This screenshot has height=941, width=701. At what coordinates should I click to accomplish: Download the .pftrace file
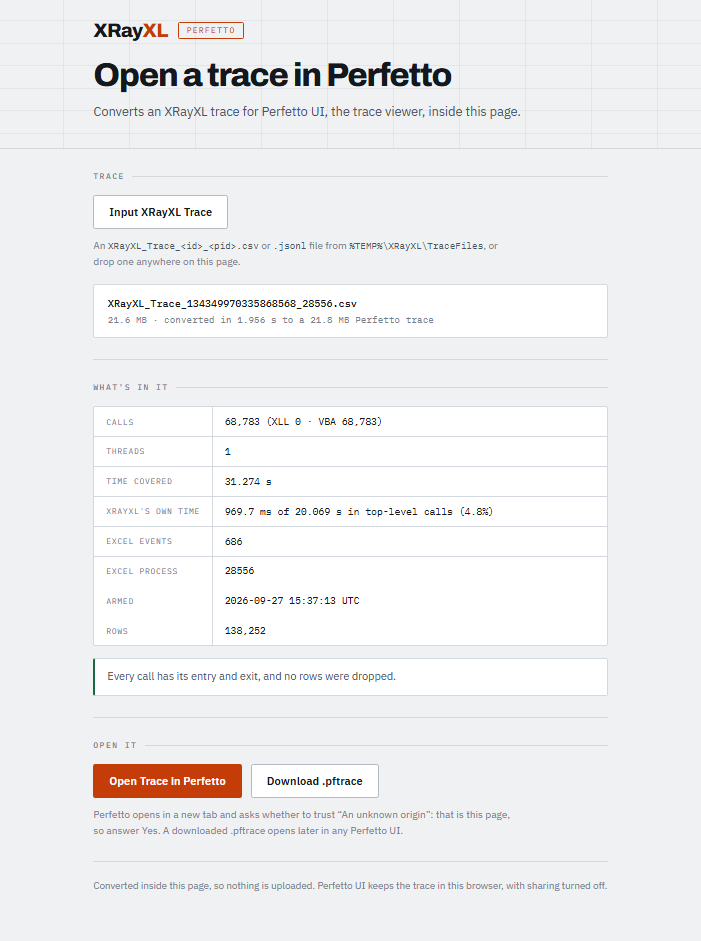tap(314, 781)
